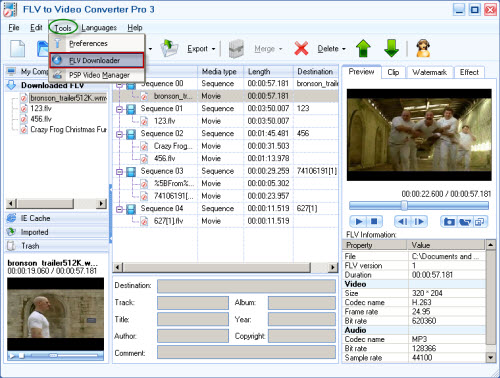
Task: Click the Comment input field
Action: [x=246, y=352]
